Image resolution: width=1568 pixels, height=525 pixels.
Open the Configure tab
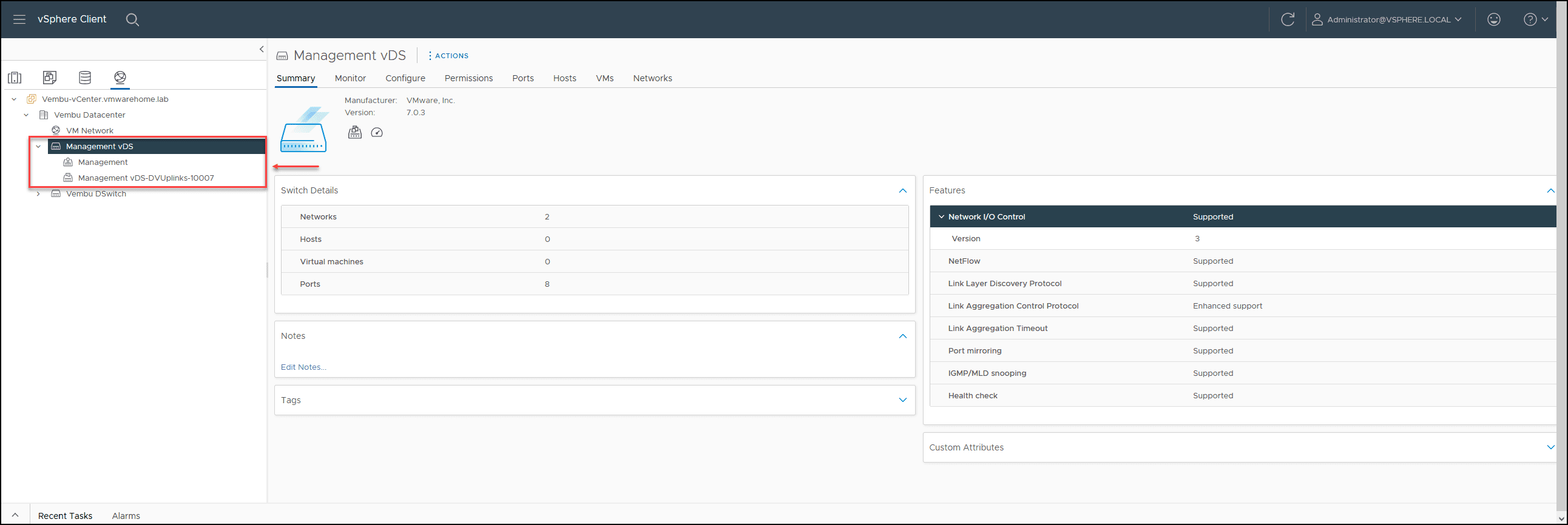(x=405, y=78)
